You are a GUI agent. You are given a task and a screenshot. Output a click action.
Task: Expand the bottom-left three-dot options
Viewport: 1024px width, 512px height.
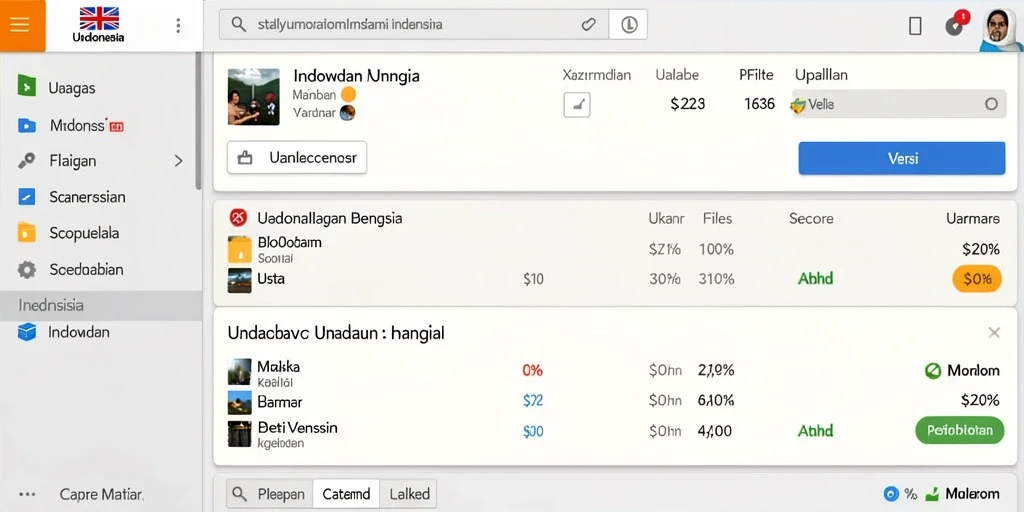tap(27, 494)
